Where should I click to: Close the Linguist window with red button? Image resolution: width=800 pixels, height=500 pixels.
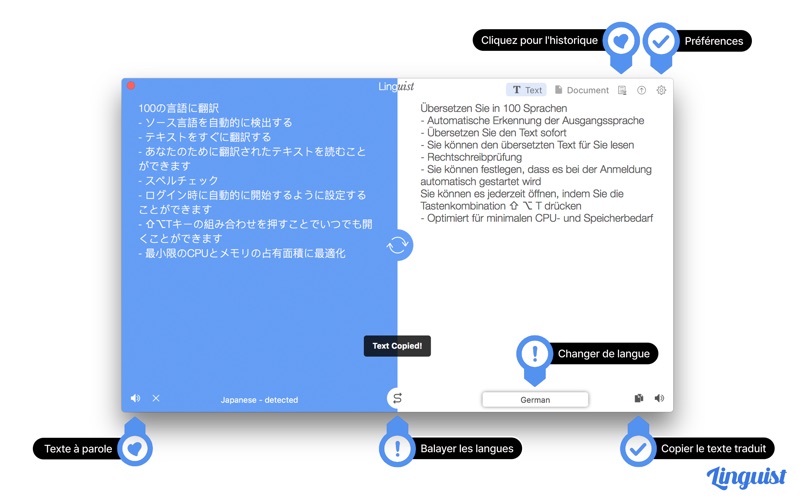131,86
